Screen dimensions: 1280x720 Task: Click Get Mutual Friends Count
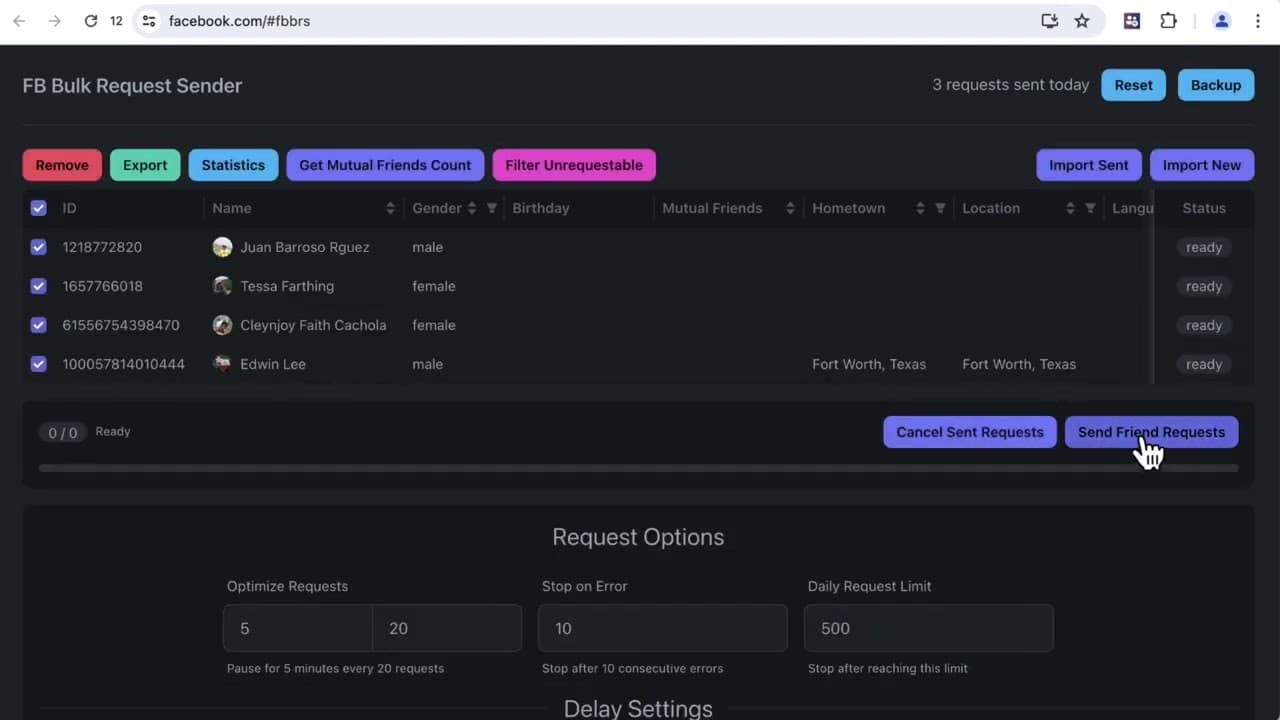click(385, 165)
